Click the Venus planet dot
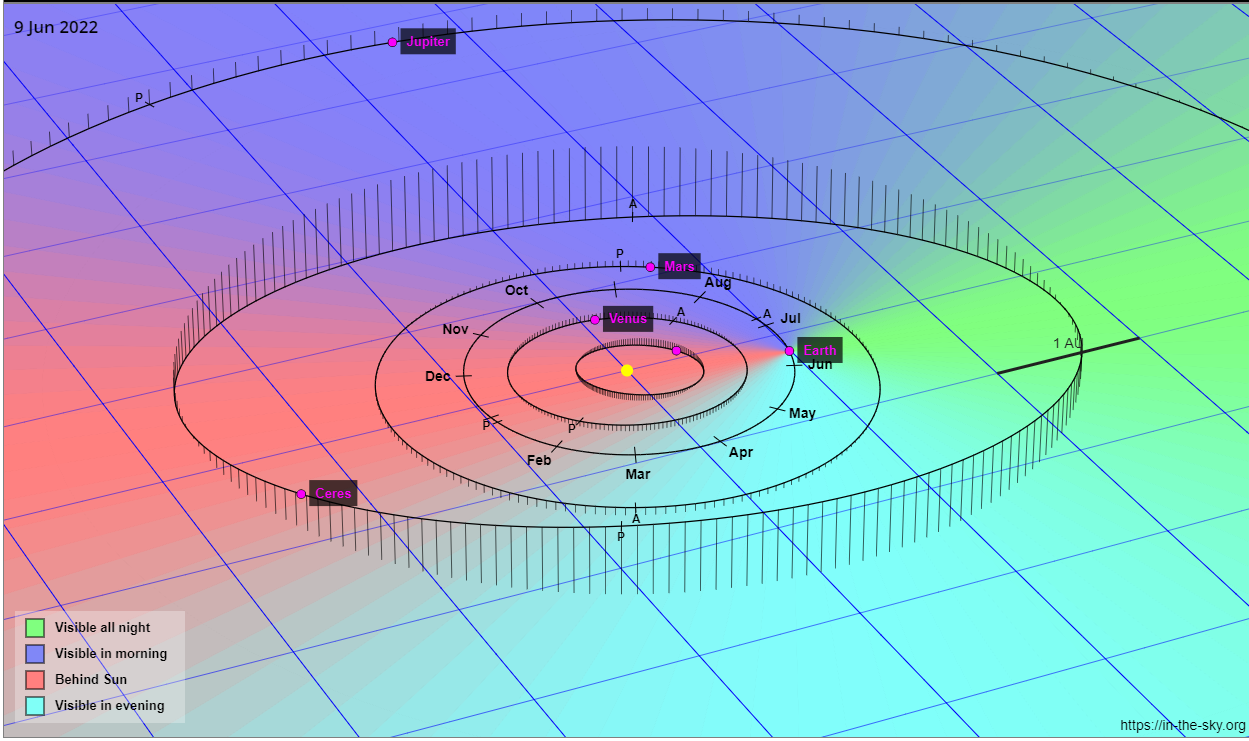 pos(595,320)
